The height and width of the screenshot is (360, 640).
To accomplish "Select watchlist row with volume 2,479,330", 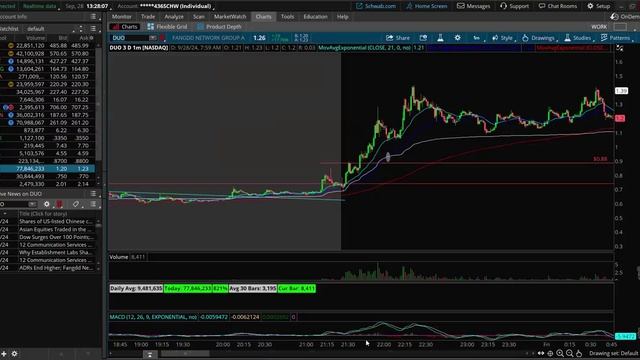I will point(47,184).
